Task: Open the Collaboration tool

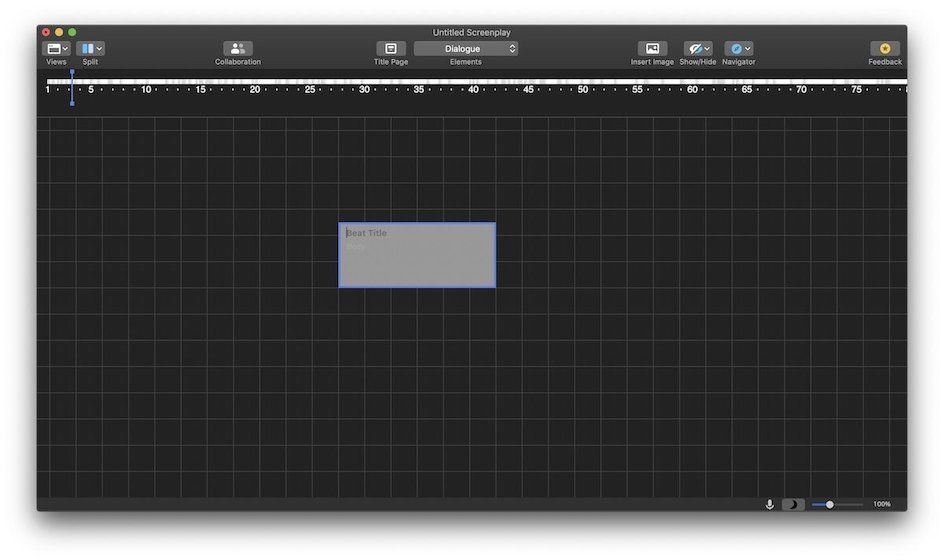Action: pos(238,48)
